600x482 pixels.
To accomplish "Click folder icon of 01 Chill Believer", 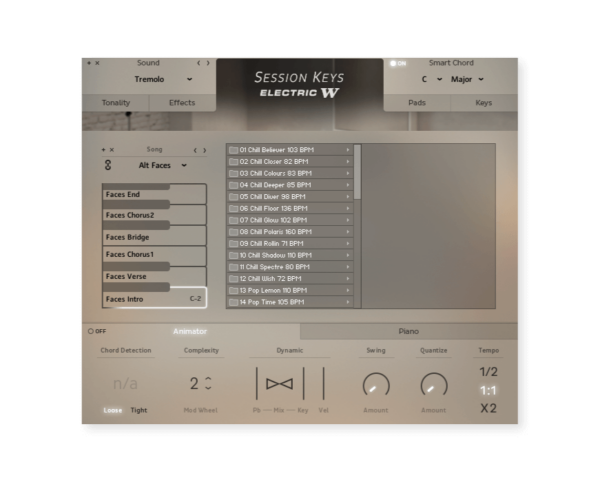I will tap(233, 150).
